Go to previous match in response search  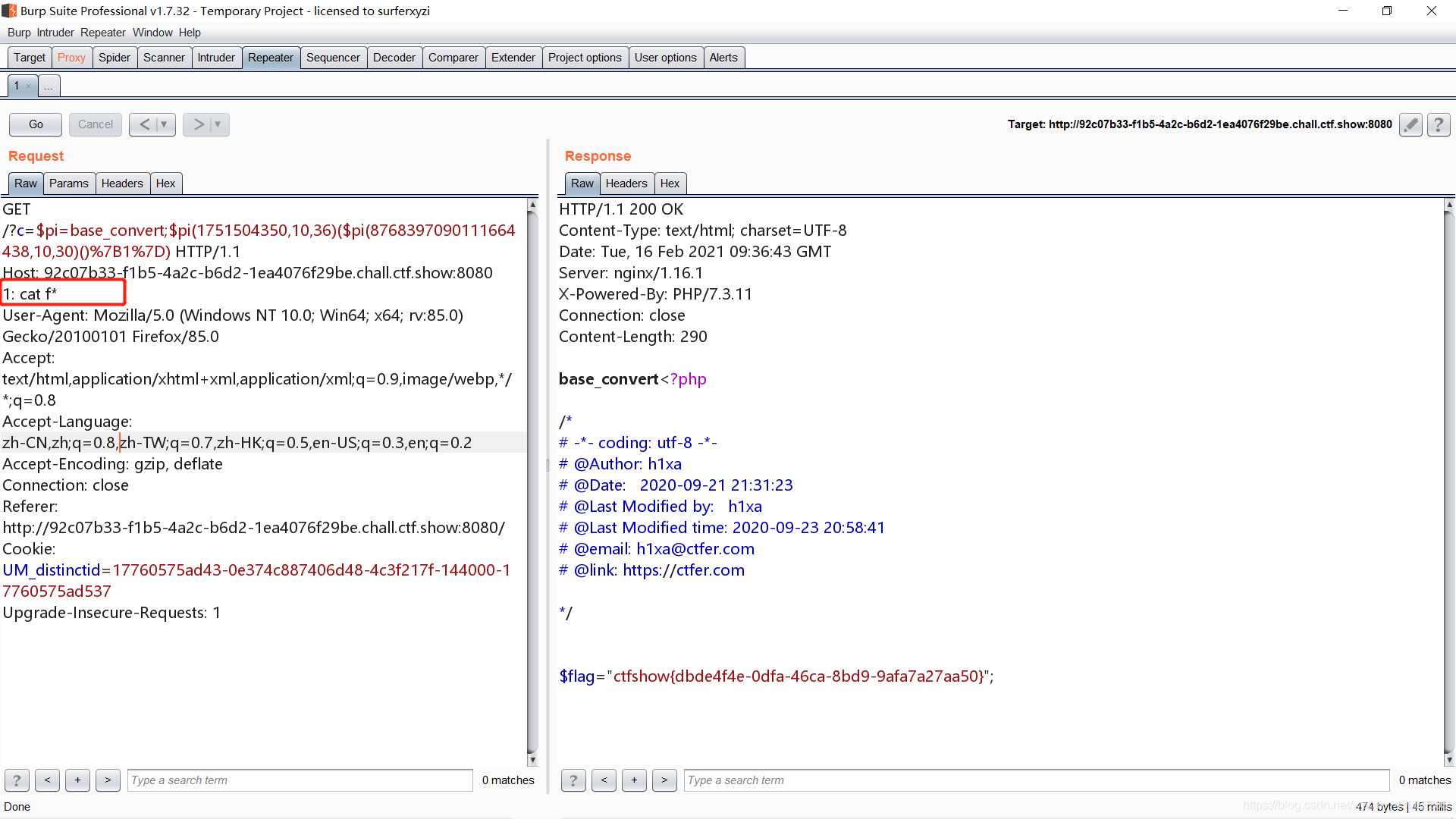tap(604, 780)
